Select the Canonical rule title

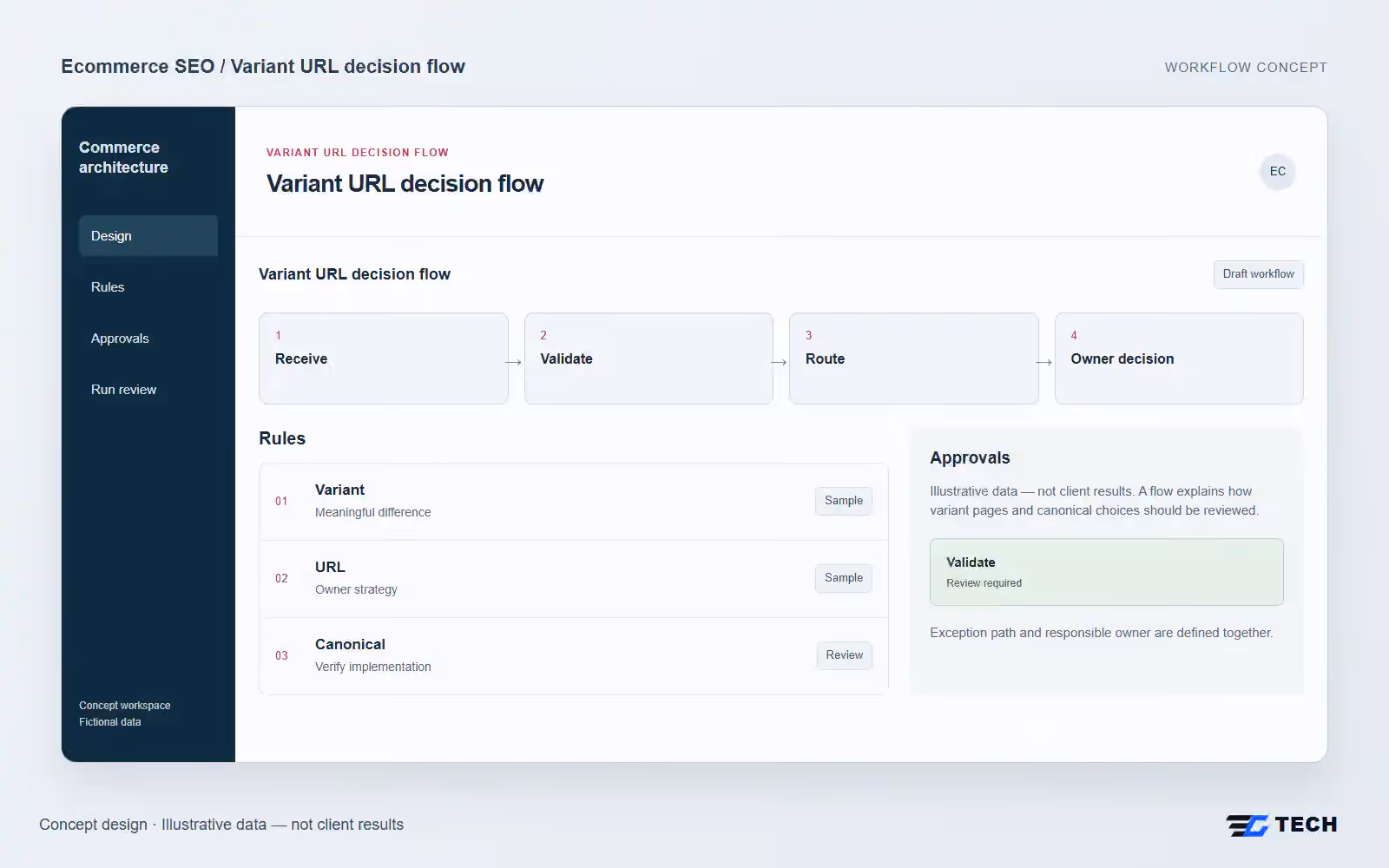pos(350,644)
